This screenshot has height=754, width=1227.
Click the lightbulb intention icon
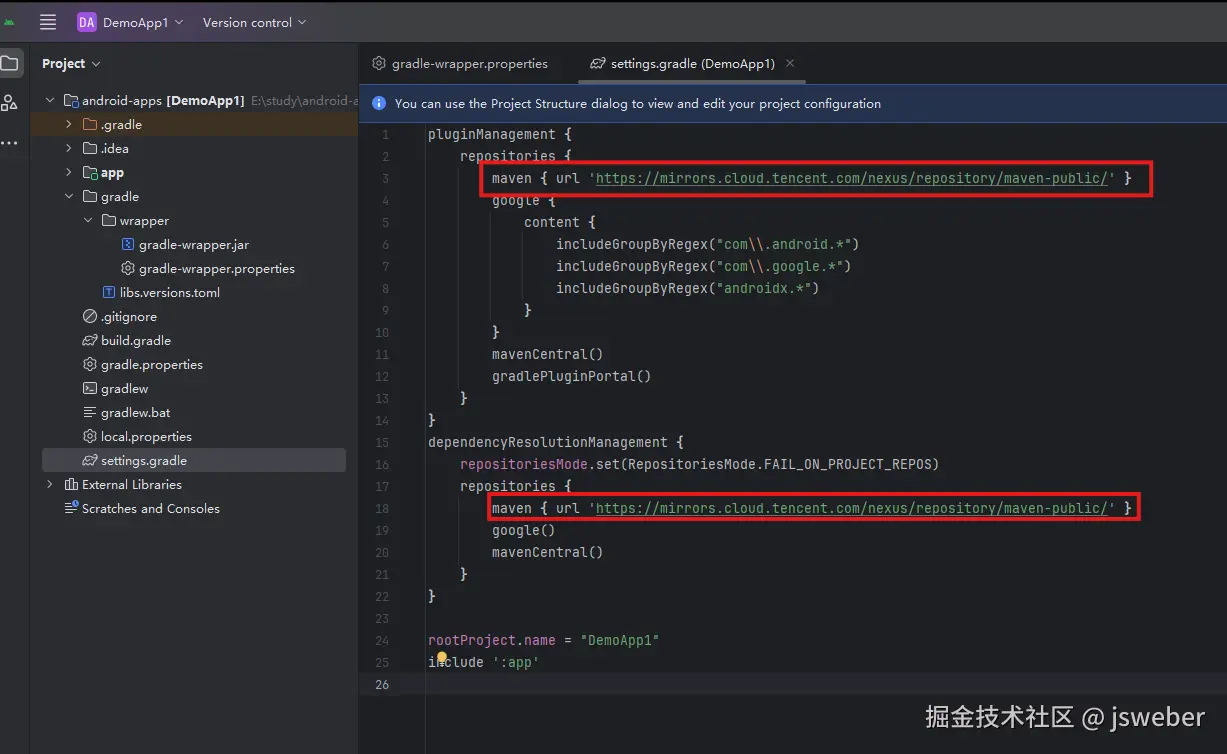(x=441, y=658)
